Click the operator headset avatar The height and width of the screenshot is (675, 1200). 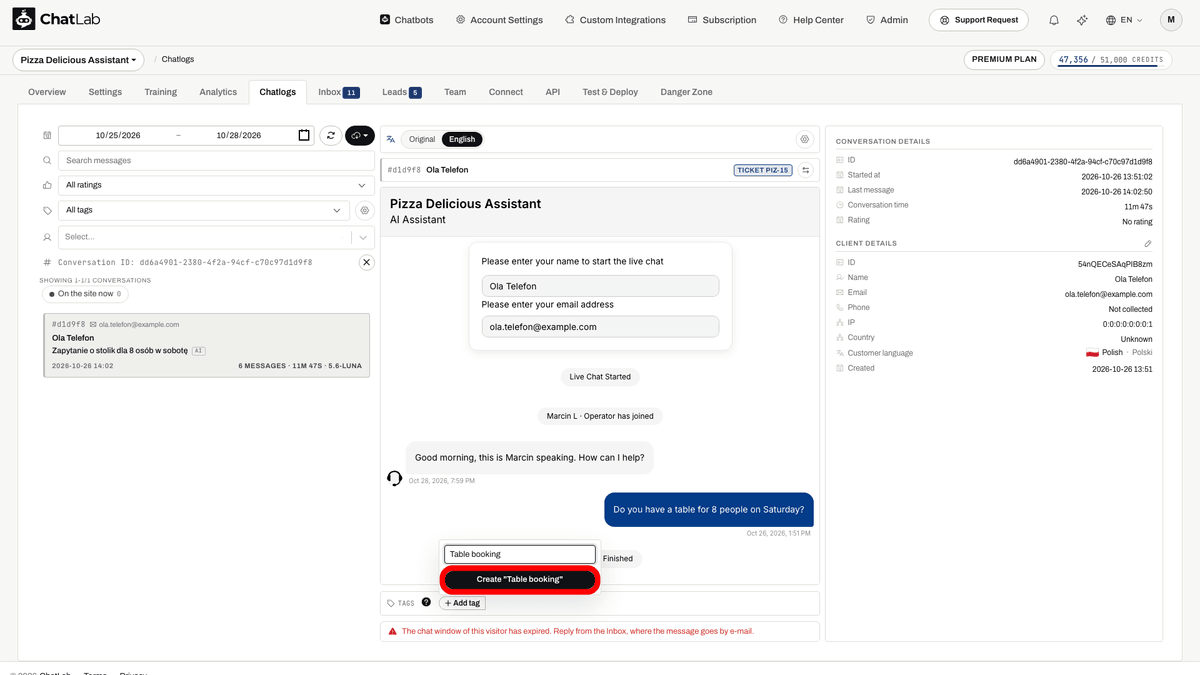(395, 478)
